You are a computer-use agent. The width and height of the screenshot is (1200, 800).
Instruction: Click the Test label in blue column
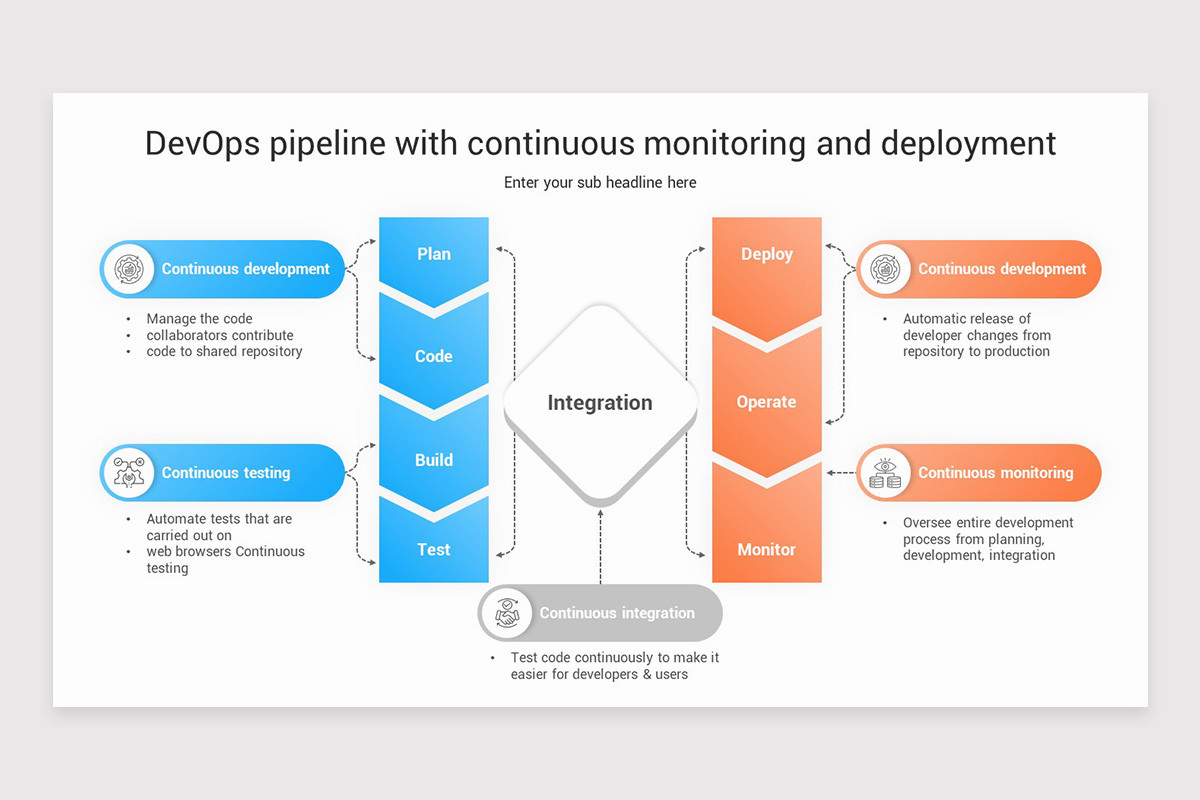(x=434, y=549)
